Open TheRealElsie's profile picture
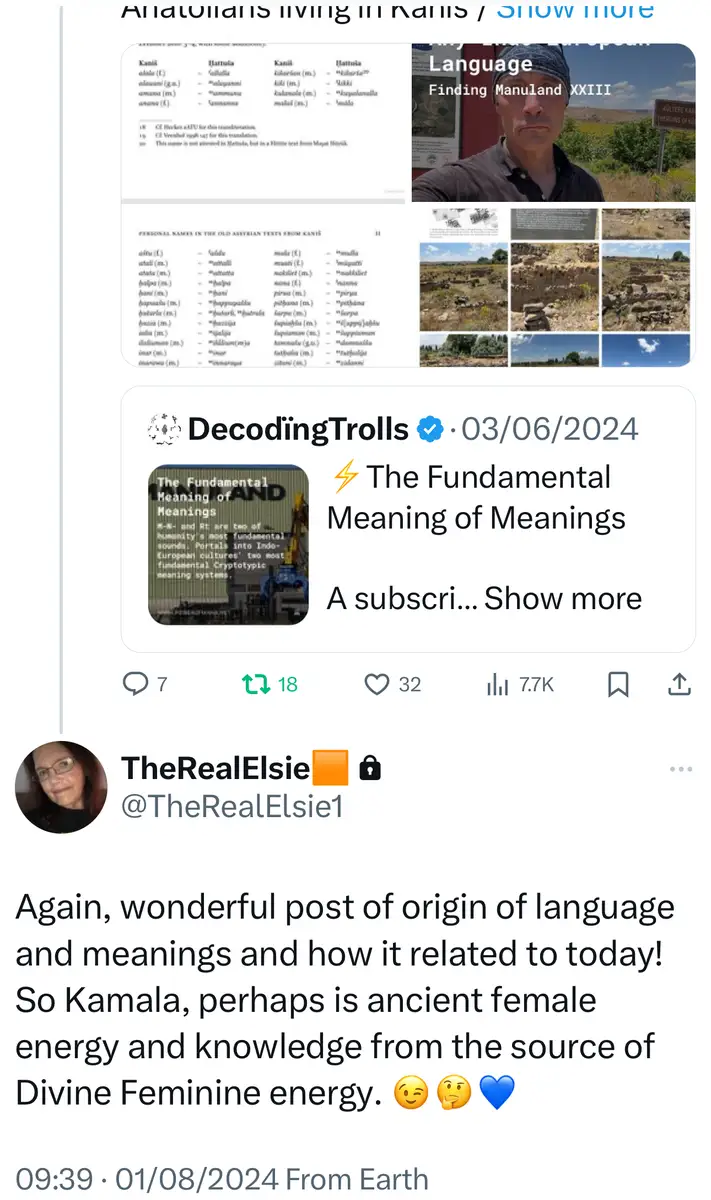The image size is (711, 1200). (61, 787)
